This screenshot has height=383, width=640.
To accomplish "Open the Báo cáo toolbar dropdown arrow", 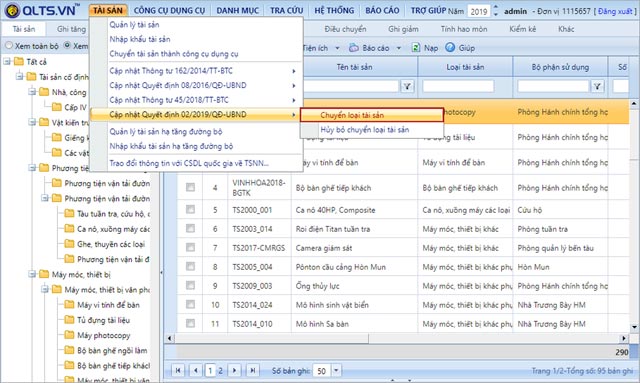I will coord(399,48).
